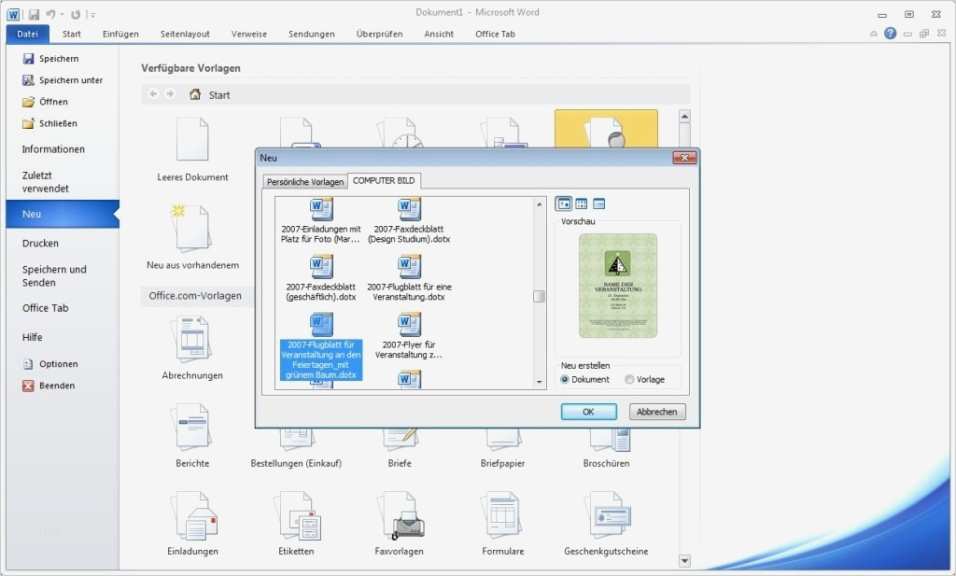Screen dimensions: 956x576
Task: Select the Dokument radio button
Action: [567, 379]
